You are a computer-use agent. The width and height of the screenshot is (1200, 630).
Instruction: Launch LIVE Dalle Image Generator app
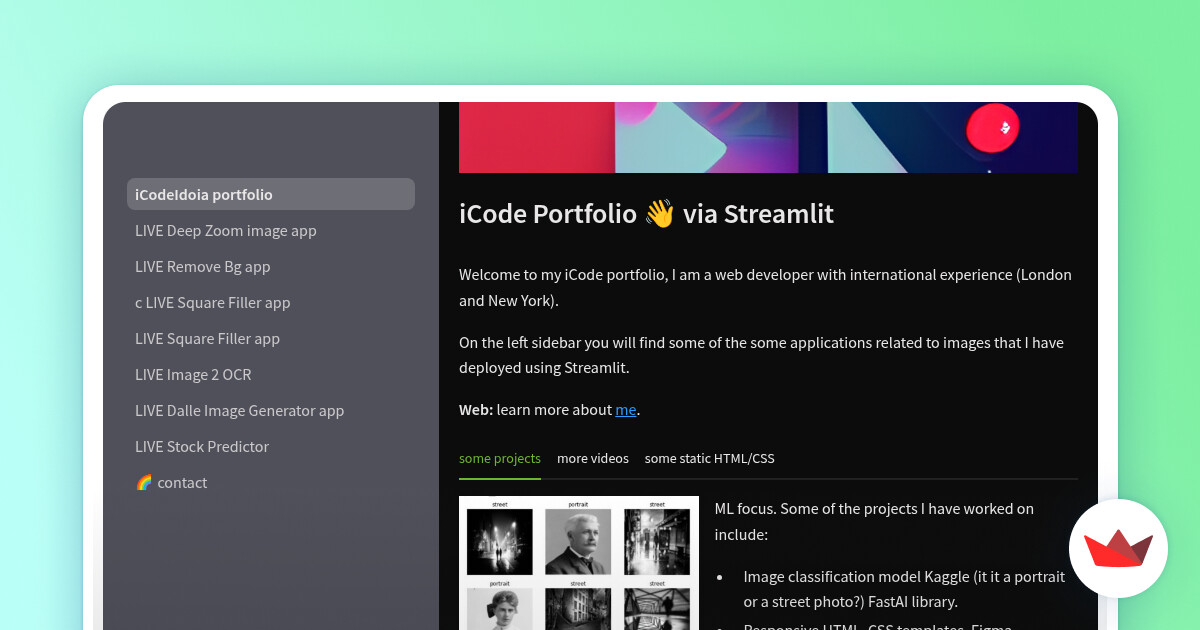point(240,411)
